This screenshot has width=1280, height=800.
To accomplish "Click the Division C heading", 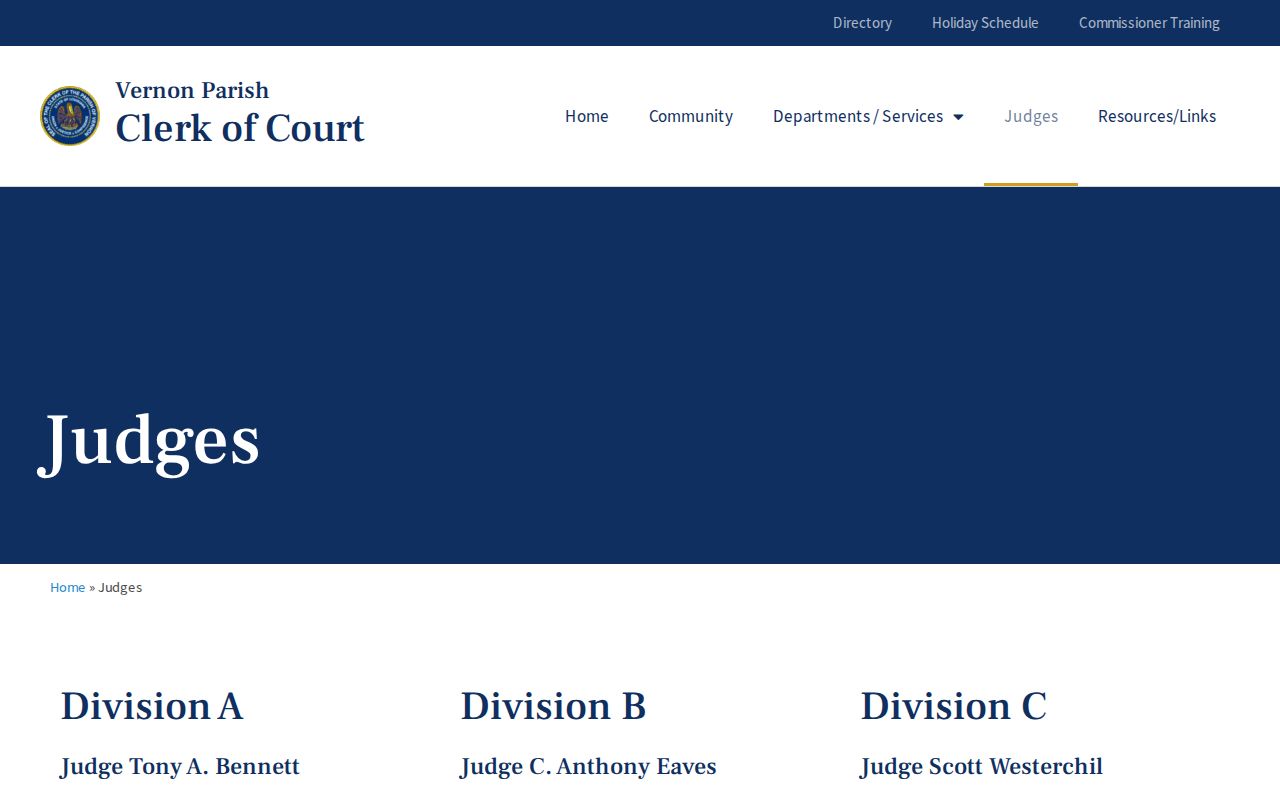I will 953,706.
